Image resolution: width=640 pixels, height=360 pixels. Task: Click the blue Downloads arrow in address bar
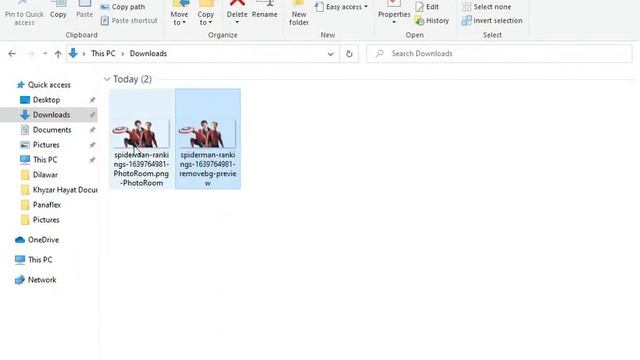[73, 53]
